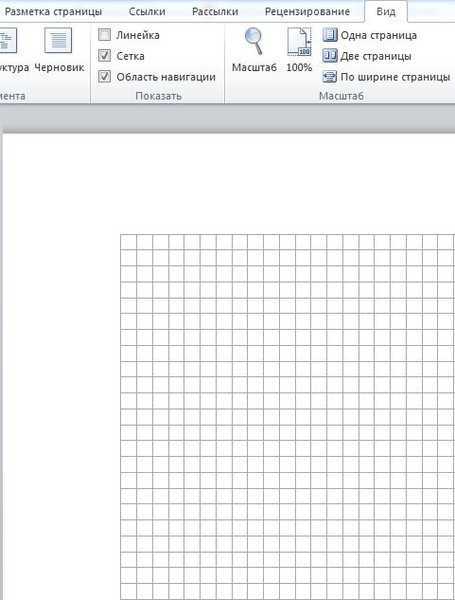The width and height of the screenshot is (455, 600).
Task: Open the Рассылки ribbon tab
Action: coord(215,11)
